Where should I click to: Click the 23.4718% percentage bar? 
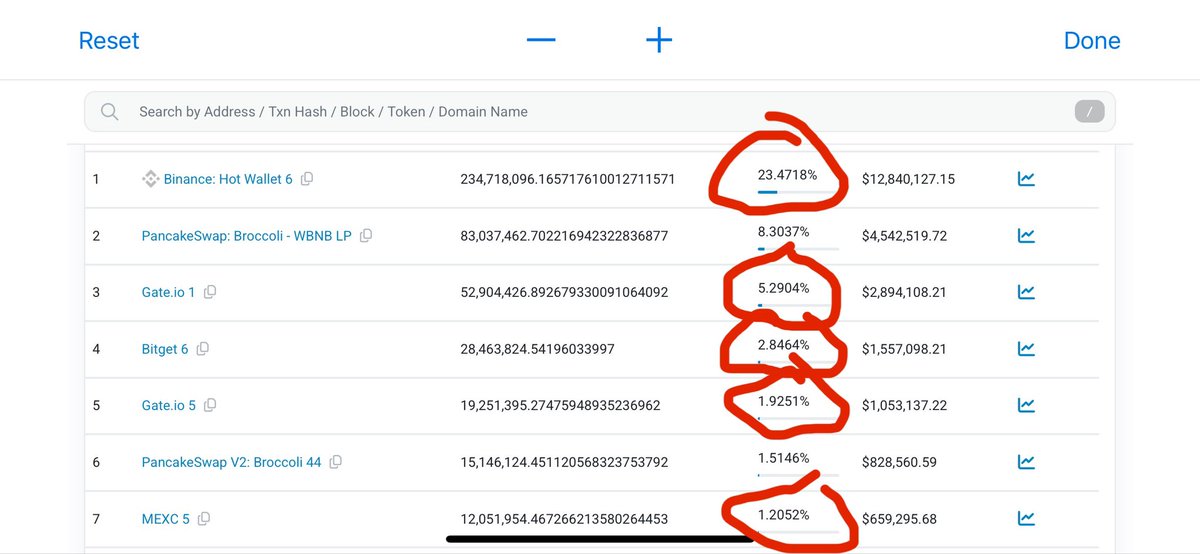(x=798, y=191)
